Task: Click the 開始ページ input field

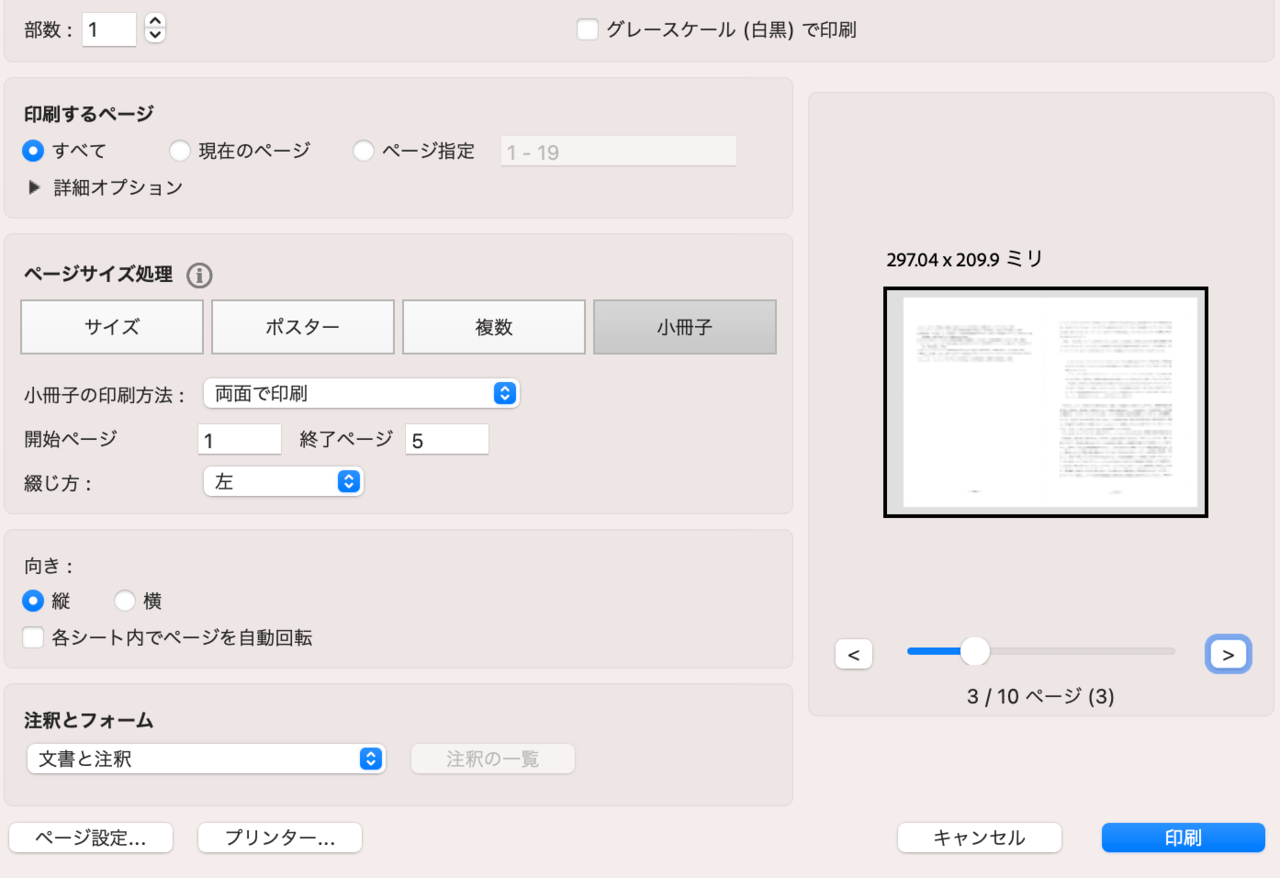Action: click(x=240, y=440)
